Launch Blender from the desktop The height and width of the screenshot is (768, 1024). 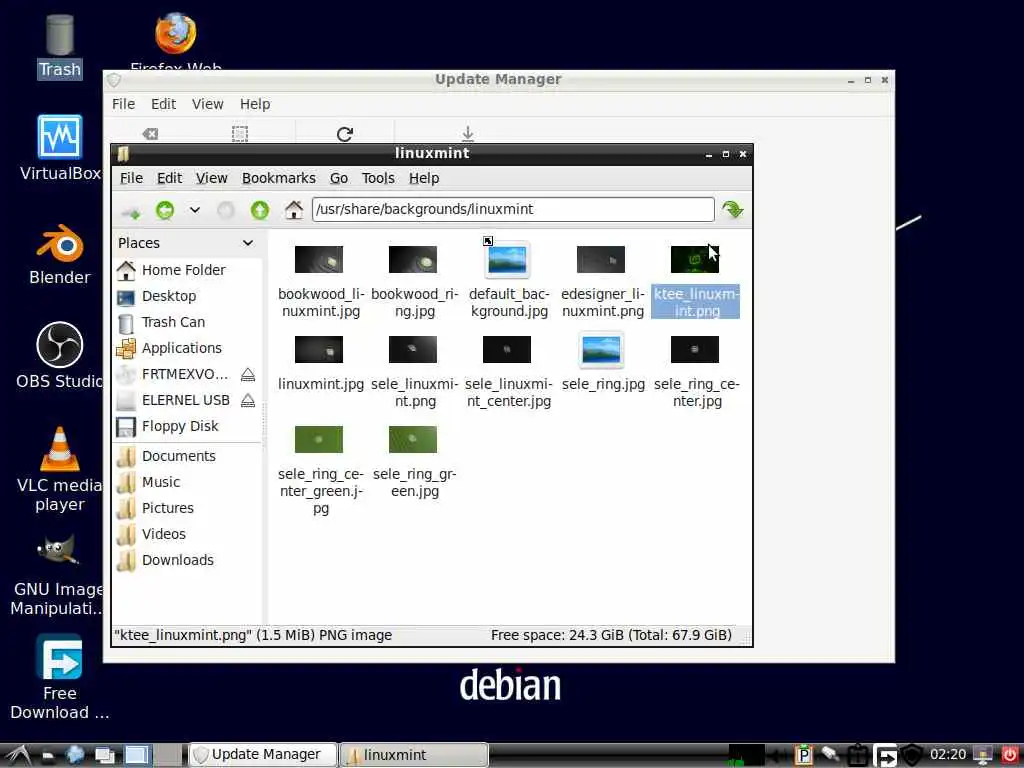click(59, 255)
